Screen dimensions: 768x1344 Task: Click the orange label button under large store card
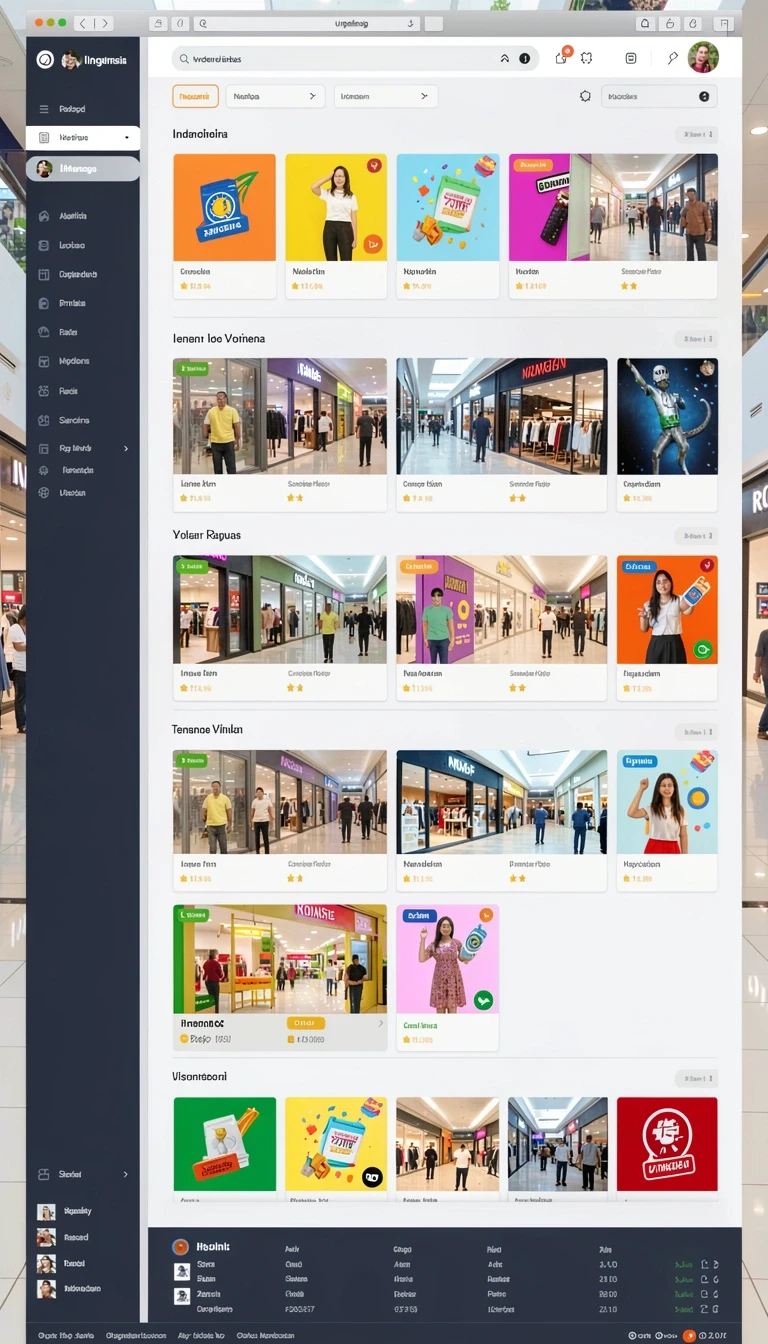click(306, 1023)
